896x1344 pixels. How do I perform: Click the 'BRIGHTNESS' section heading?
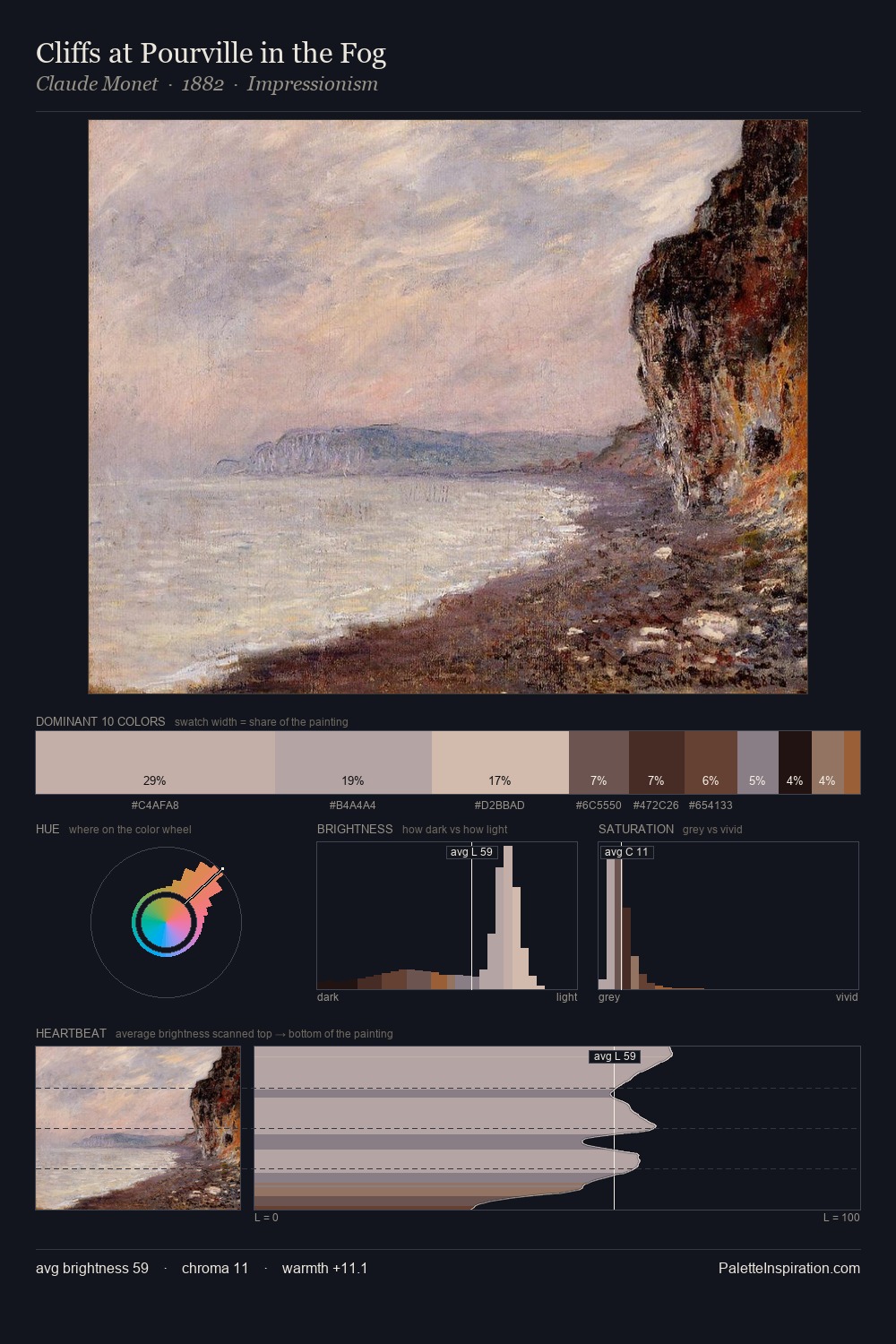pyautogui.click(x=355, y=829)
